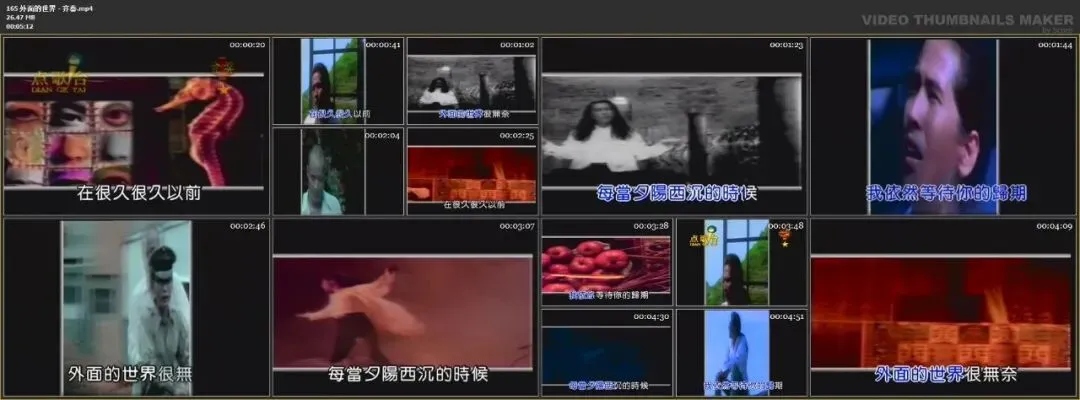Click the timestamp label '00:02:46'

click(x=247, y=226)
